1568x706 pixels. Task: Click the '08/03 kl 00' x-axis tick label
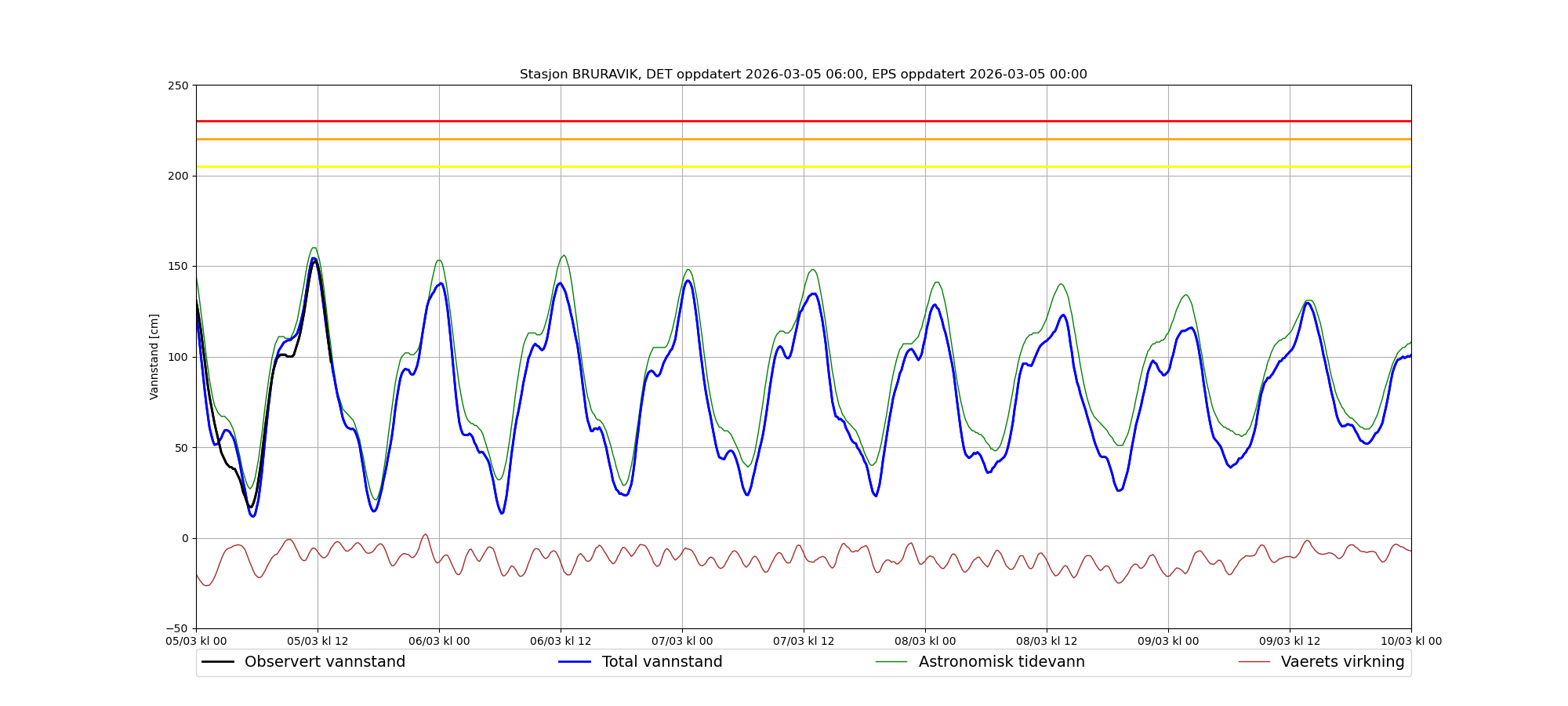coord(925,642)
